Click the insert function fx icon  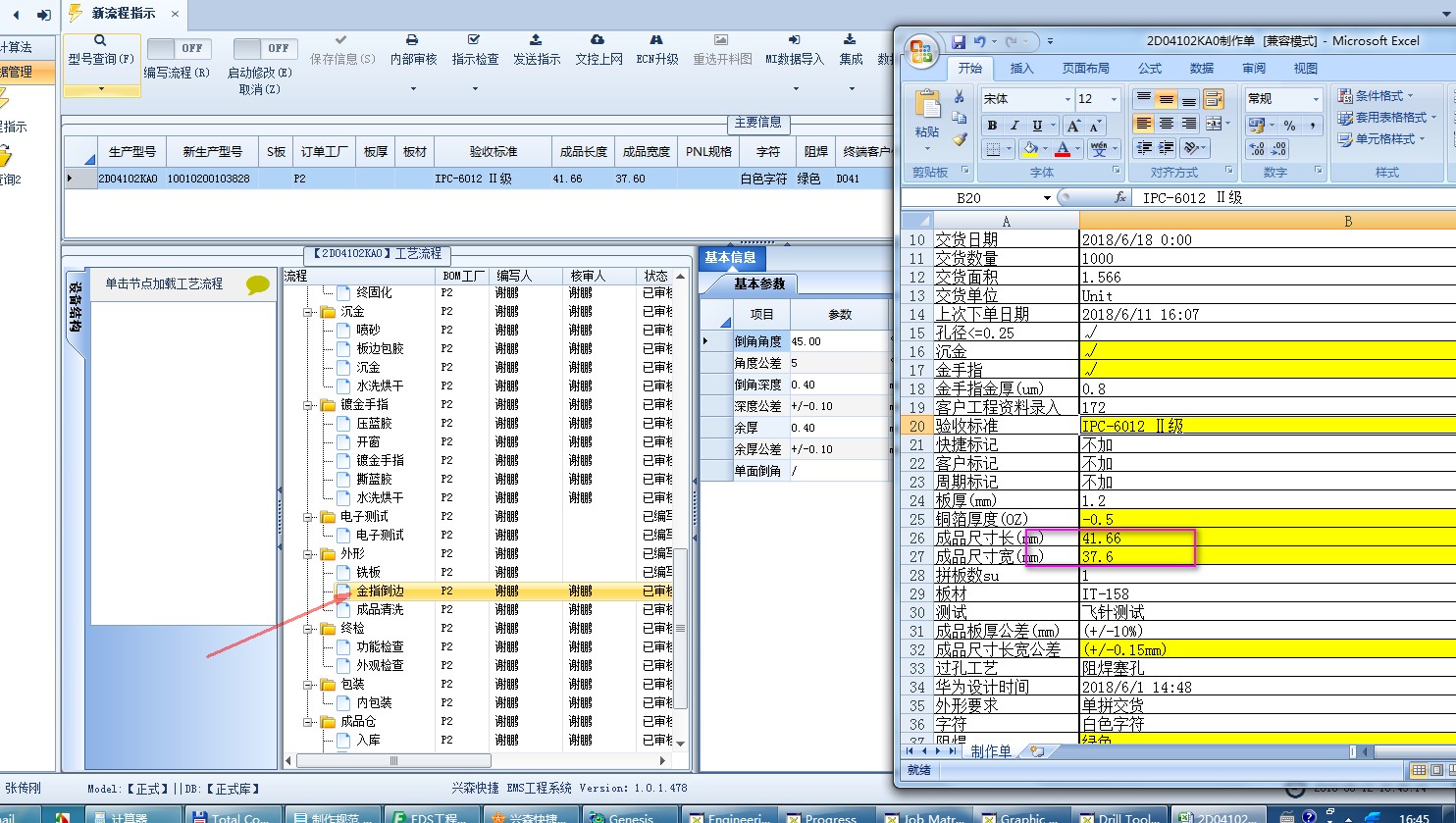(x=1121, y=198)
